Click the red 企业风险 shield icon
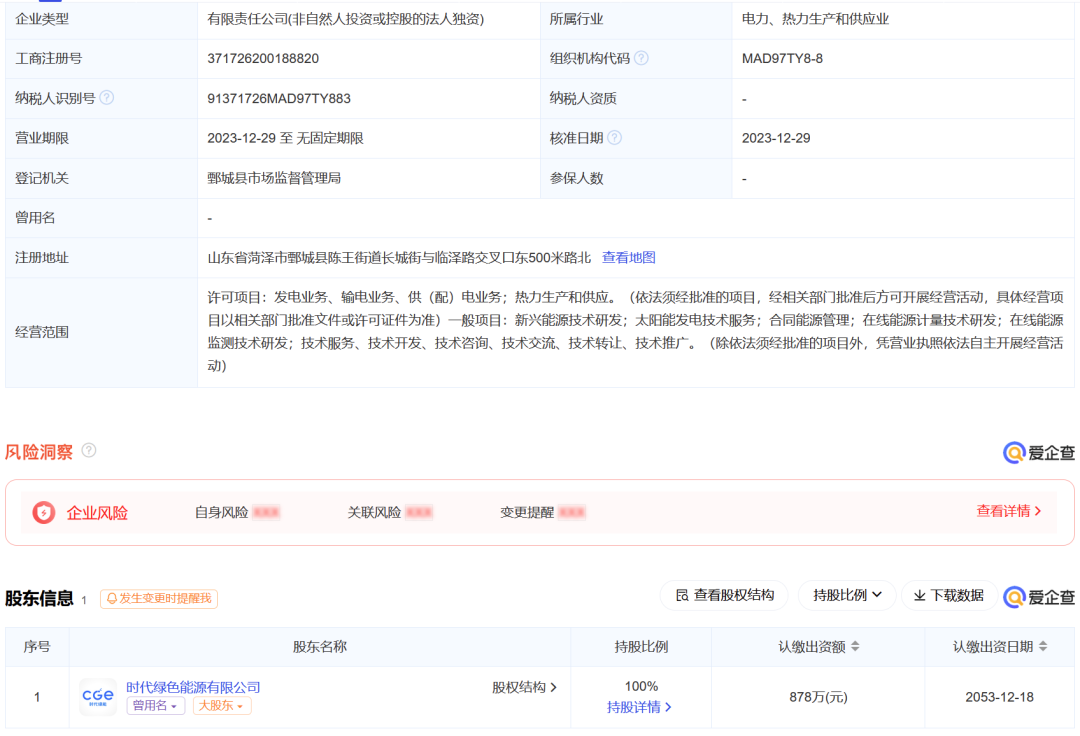1080x736 pixels. click(44, 513)
